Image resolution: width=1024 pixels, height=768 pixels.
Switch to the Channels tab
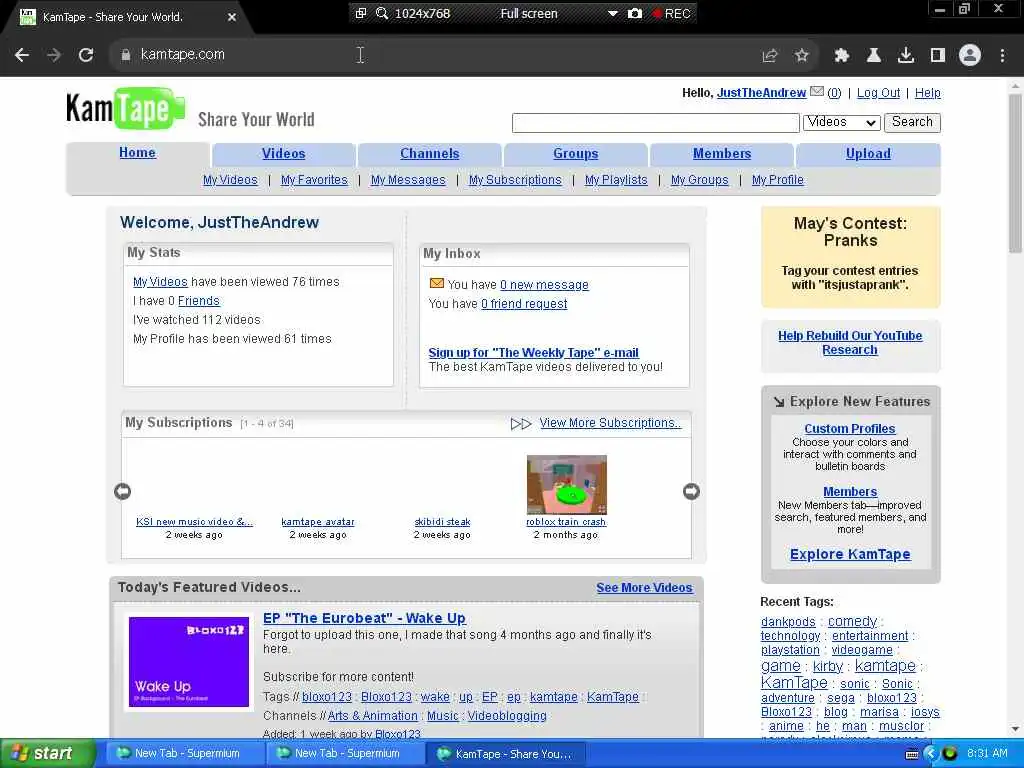click(x=430, y=154)
